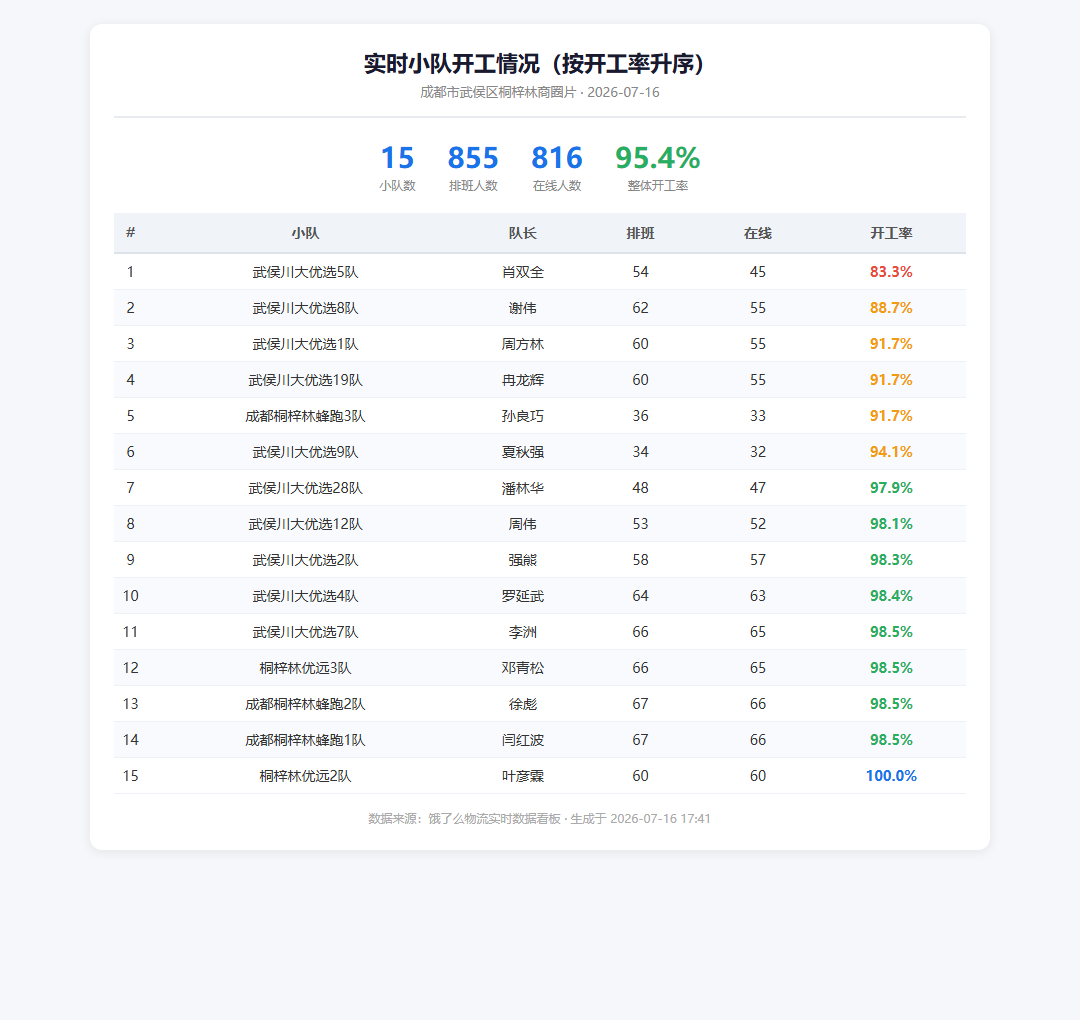Viewport: 1080px width, 1020px height.
Task: Click the rate 94.1%
Action: tap(891, 452)
